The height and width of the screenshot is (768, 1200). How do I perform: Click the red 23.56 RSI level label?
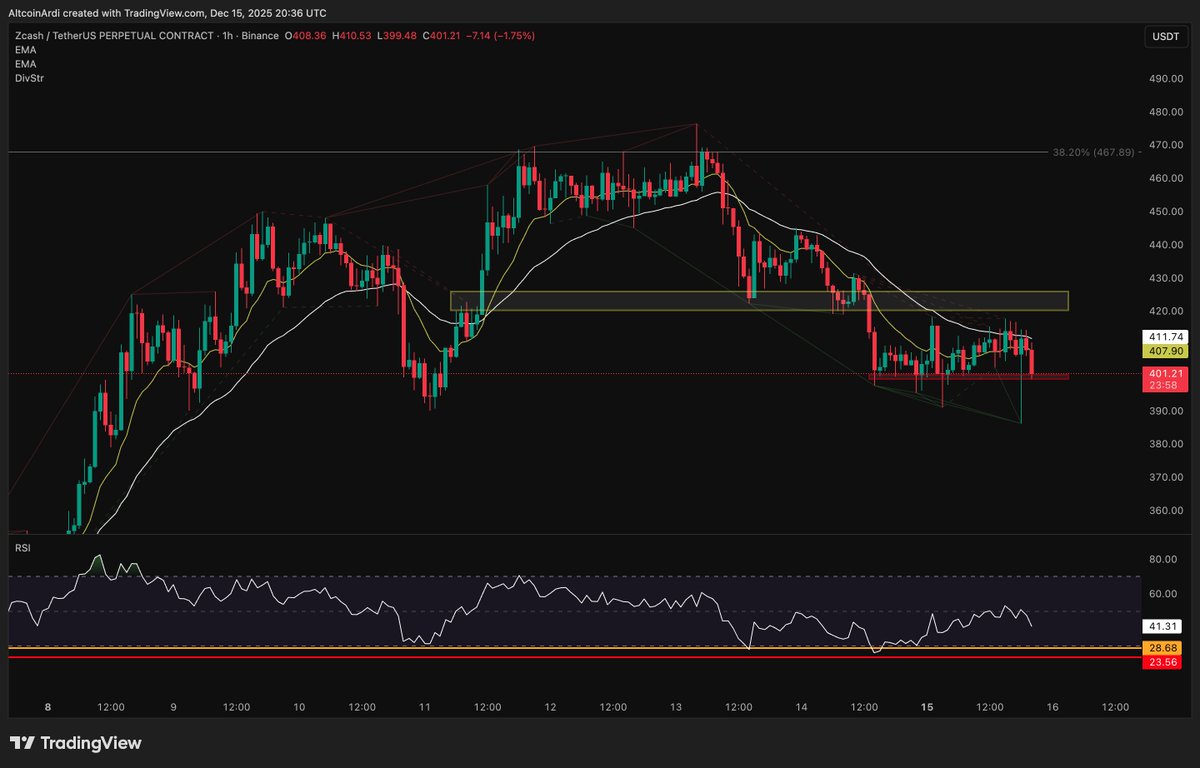pos(1162,662)
